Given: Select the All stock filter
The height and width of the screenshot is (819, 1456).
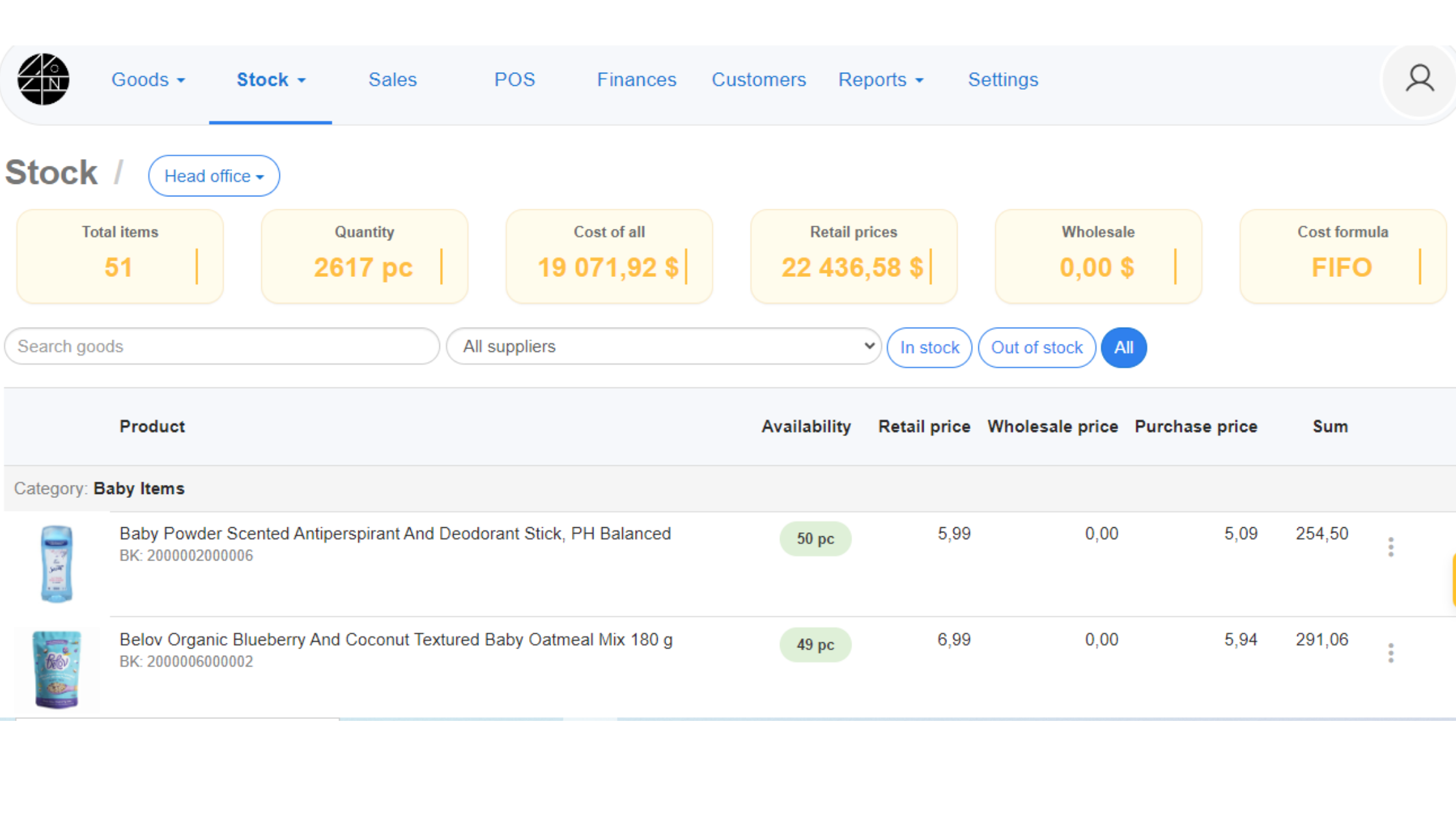Looking at the screenshot, I should 1123,348.
